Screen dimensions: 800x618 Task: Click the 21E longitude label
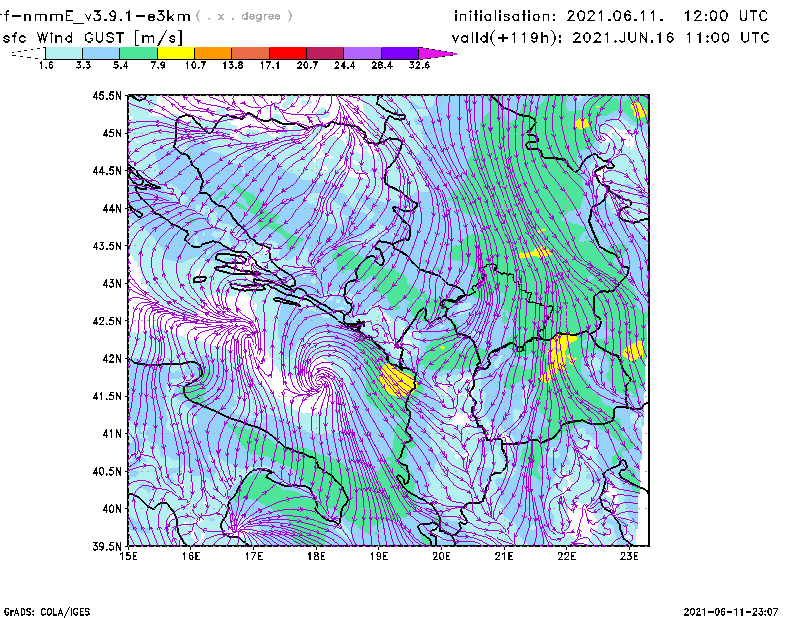504,556
